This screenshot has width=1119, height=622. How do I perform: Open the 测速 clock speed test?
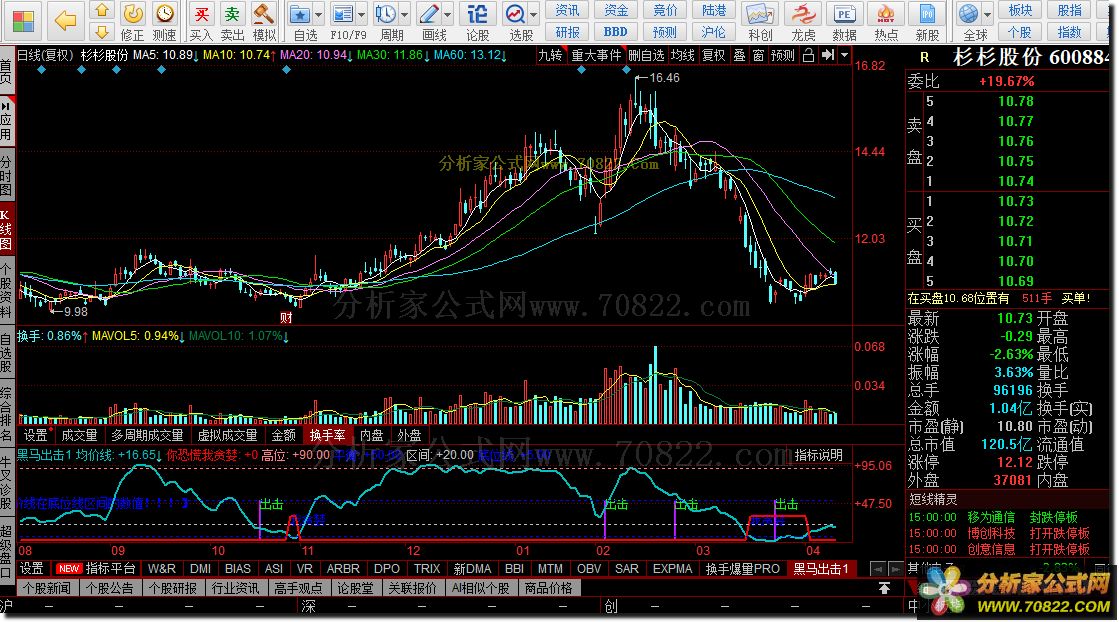(x=165, y=14)
